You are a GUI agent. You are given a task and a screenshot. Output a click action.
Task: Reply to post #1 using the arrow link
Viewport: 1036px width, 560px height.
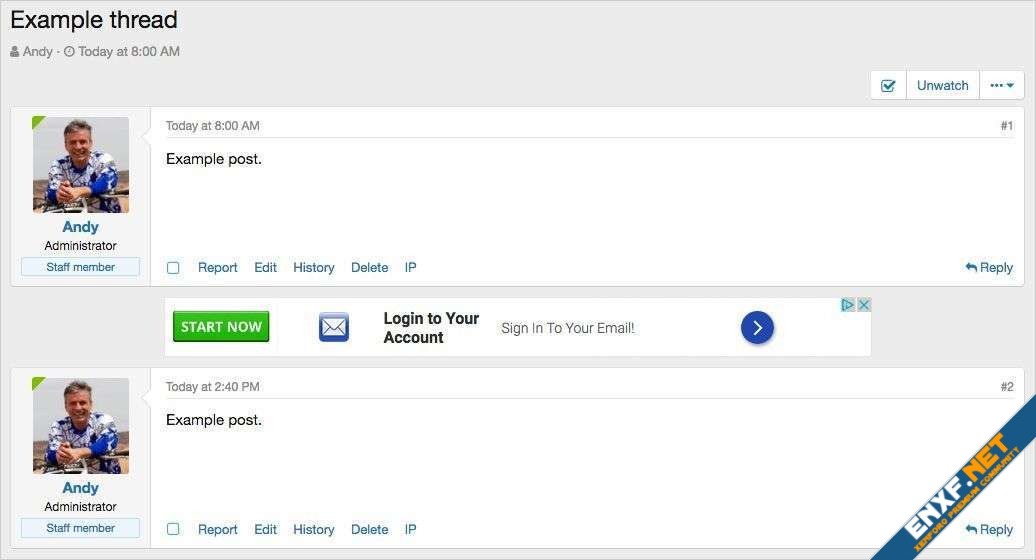[x=989, y=268]
